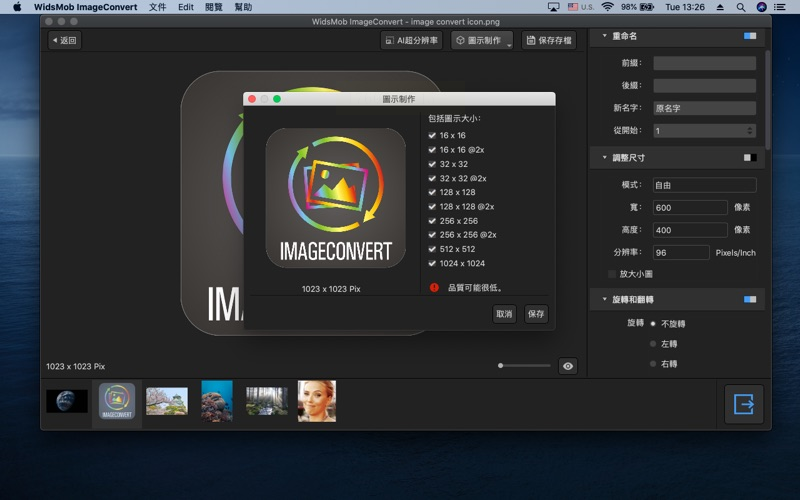This screenshot has height=500, width=800.
Task: Open the 文件 menu
Action: pos(157,7)
